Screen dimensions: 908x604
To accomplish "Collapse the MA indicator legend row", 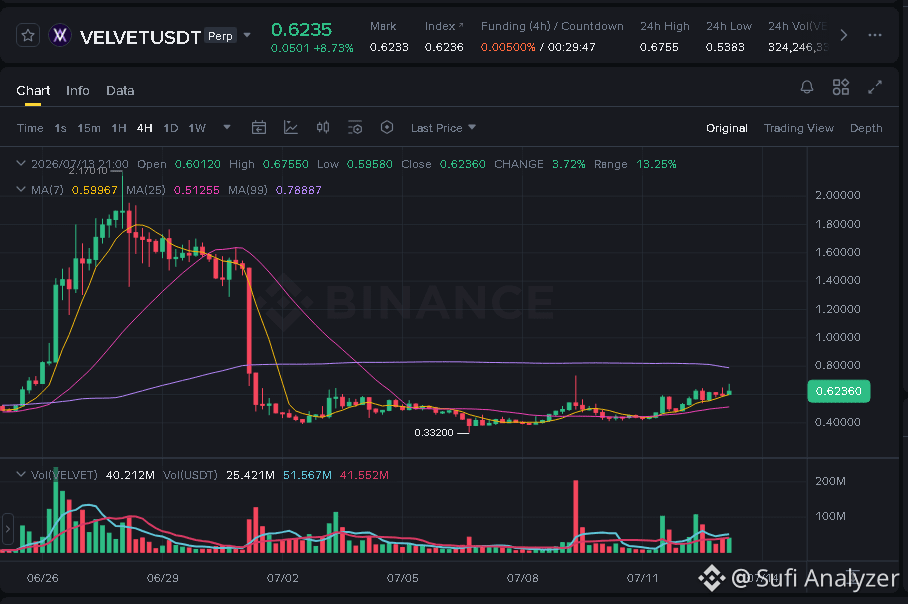I will 21,189.
